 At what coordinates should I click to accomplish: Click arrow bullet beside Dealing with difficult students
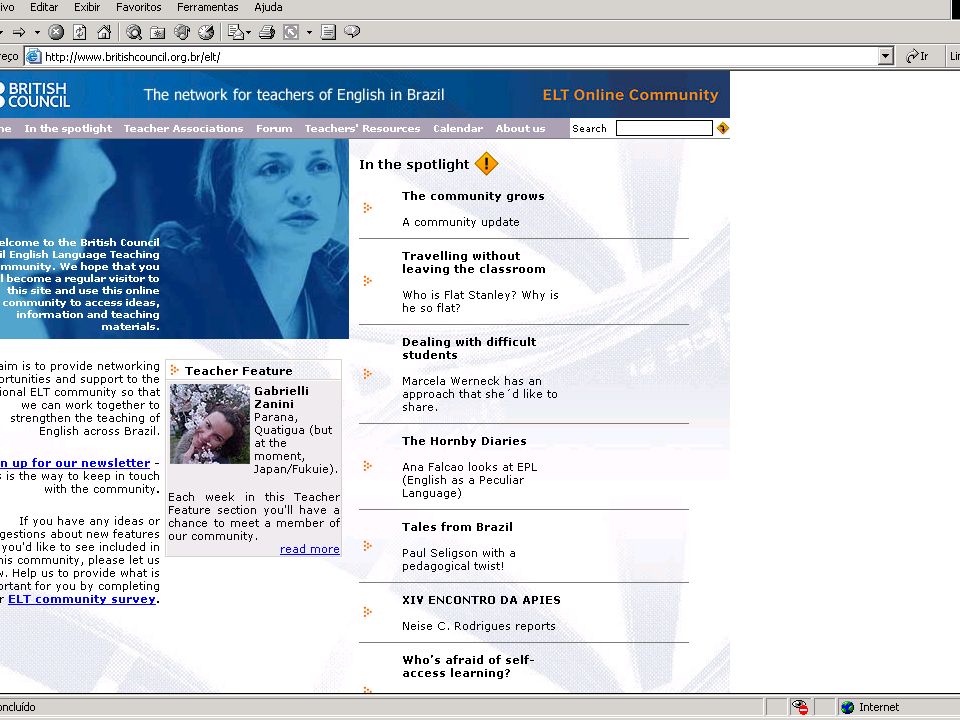(x=367, y=373)
